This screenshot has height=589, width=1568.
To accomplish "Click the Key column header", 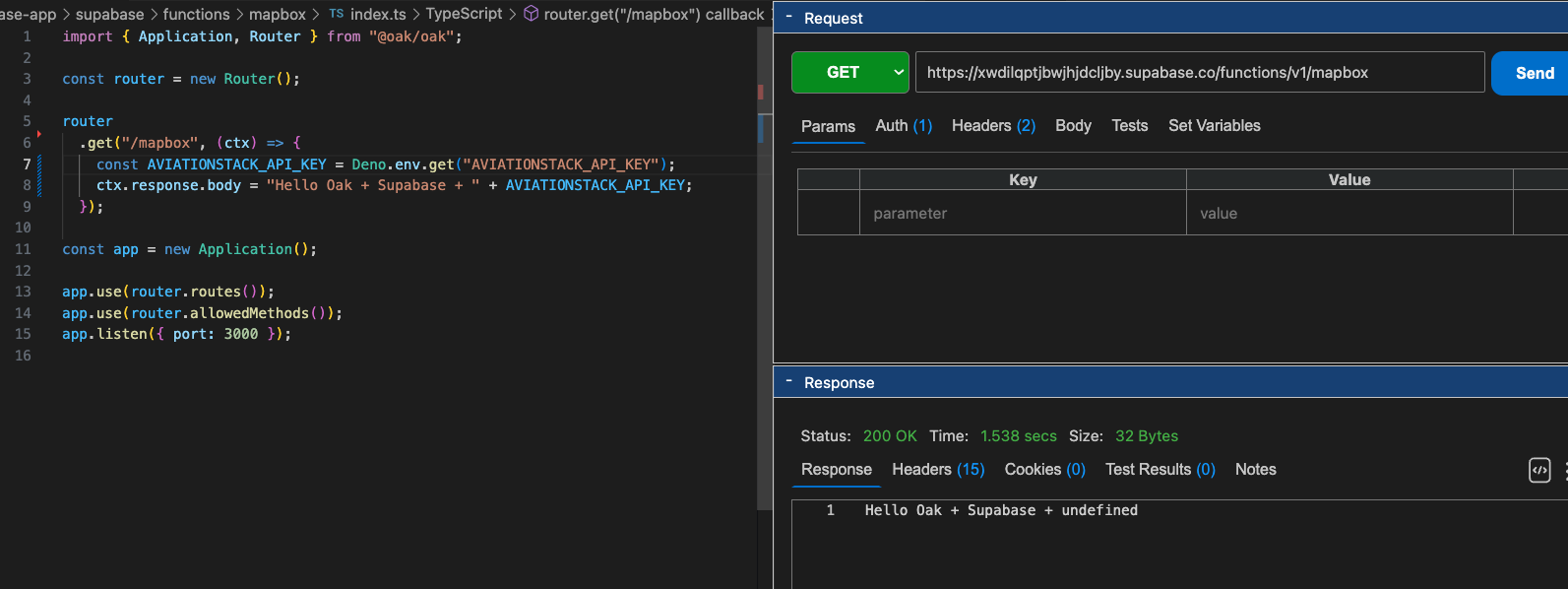I will click(x=1023, y=179).
